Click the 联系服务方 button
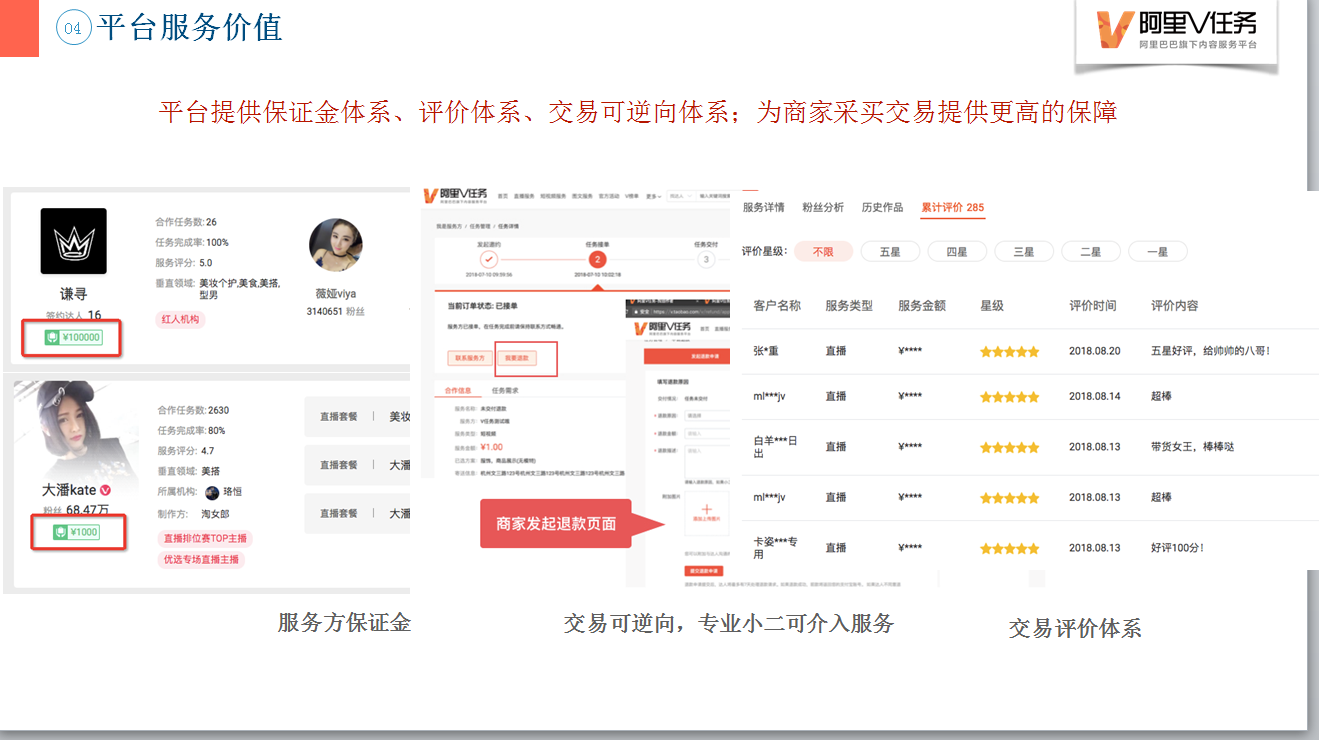 pyautogui.click(x=470, y=358)
